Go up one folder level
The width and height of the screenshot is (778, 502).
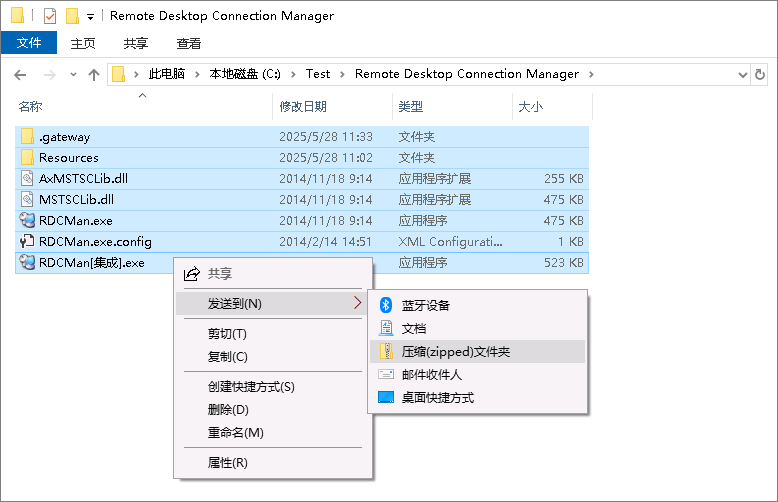click(94, 75)
